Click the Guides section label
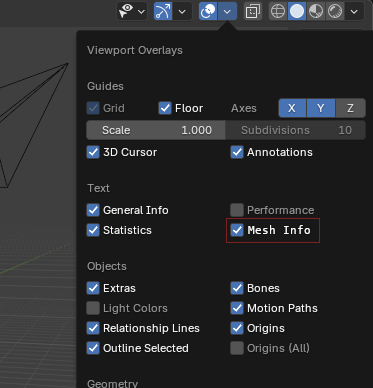The image size is (373, 388). 105,86
